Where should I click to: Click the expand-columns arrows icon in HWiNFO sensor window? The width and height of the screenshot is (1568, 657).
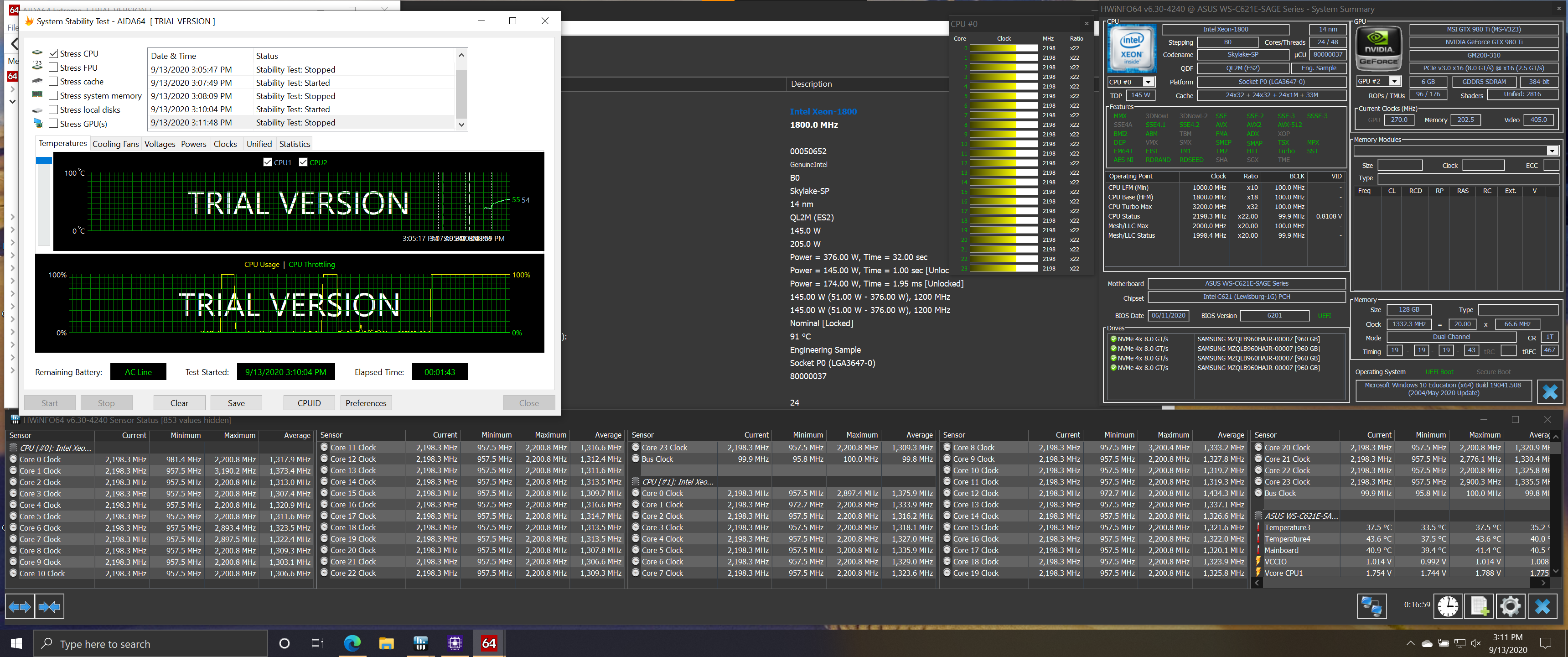pos(20,606)
